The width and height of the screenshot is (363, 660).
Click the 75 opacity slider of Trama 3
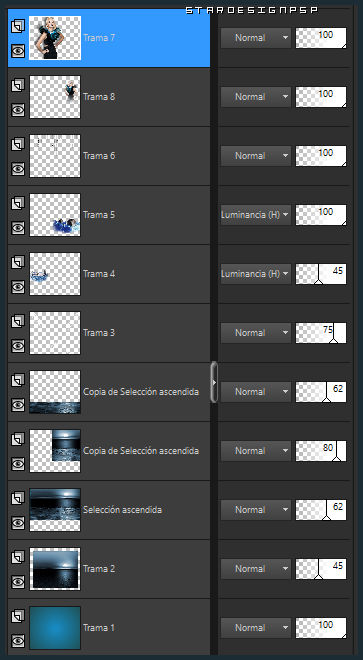click(x=321, y=333)
